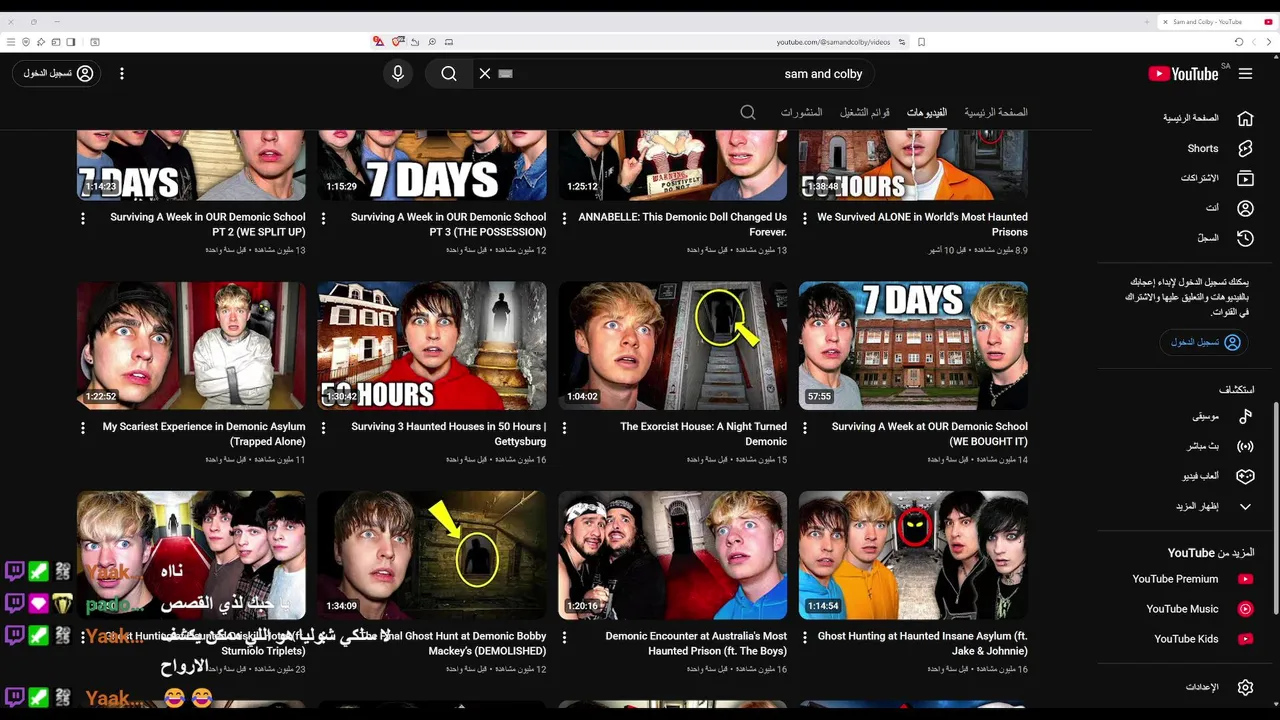Screen dimensions: 1280x720
Task: Click the browser address bar URL
Action: [x=833, y=42]
